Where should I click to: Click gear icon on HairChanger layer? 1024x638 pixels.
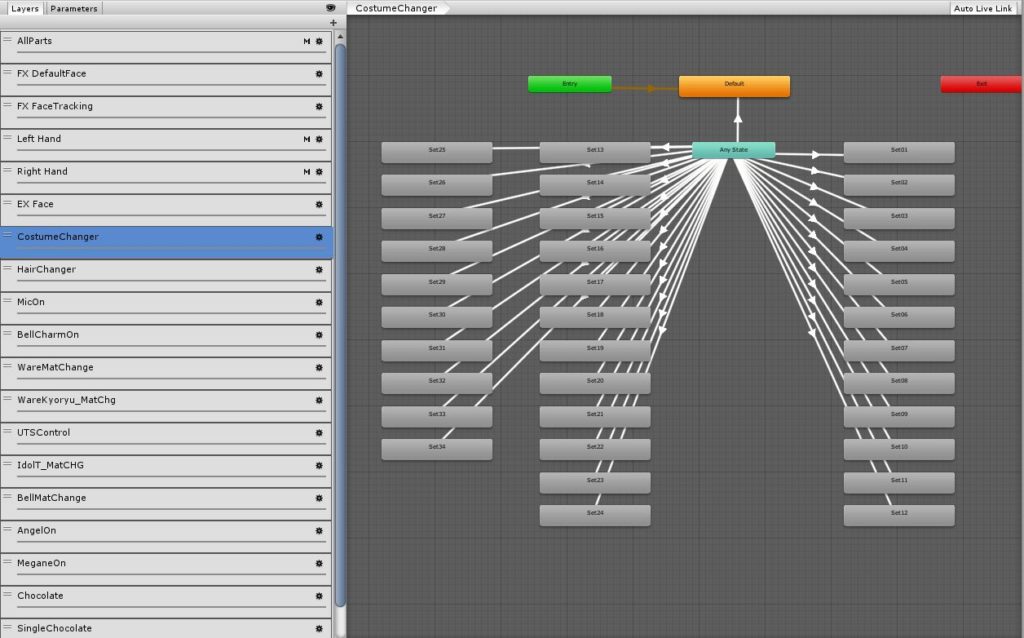[319, 270]
